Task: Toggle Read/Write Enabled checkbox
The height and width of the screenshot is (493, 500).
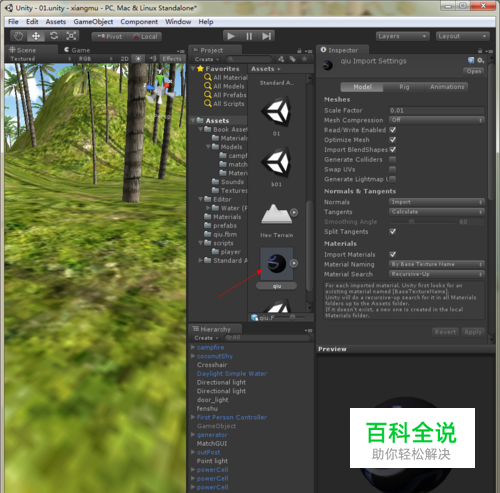Action: click(393, 130)
